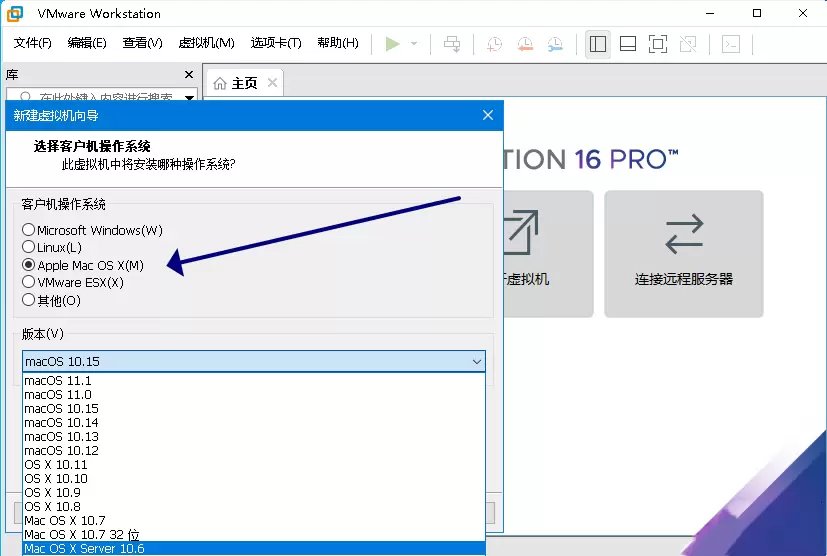The image size is (827, 556).
Task: Click the home icon on the 主页 tab
Action: pyautogui.click(x=220, y=83)
